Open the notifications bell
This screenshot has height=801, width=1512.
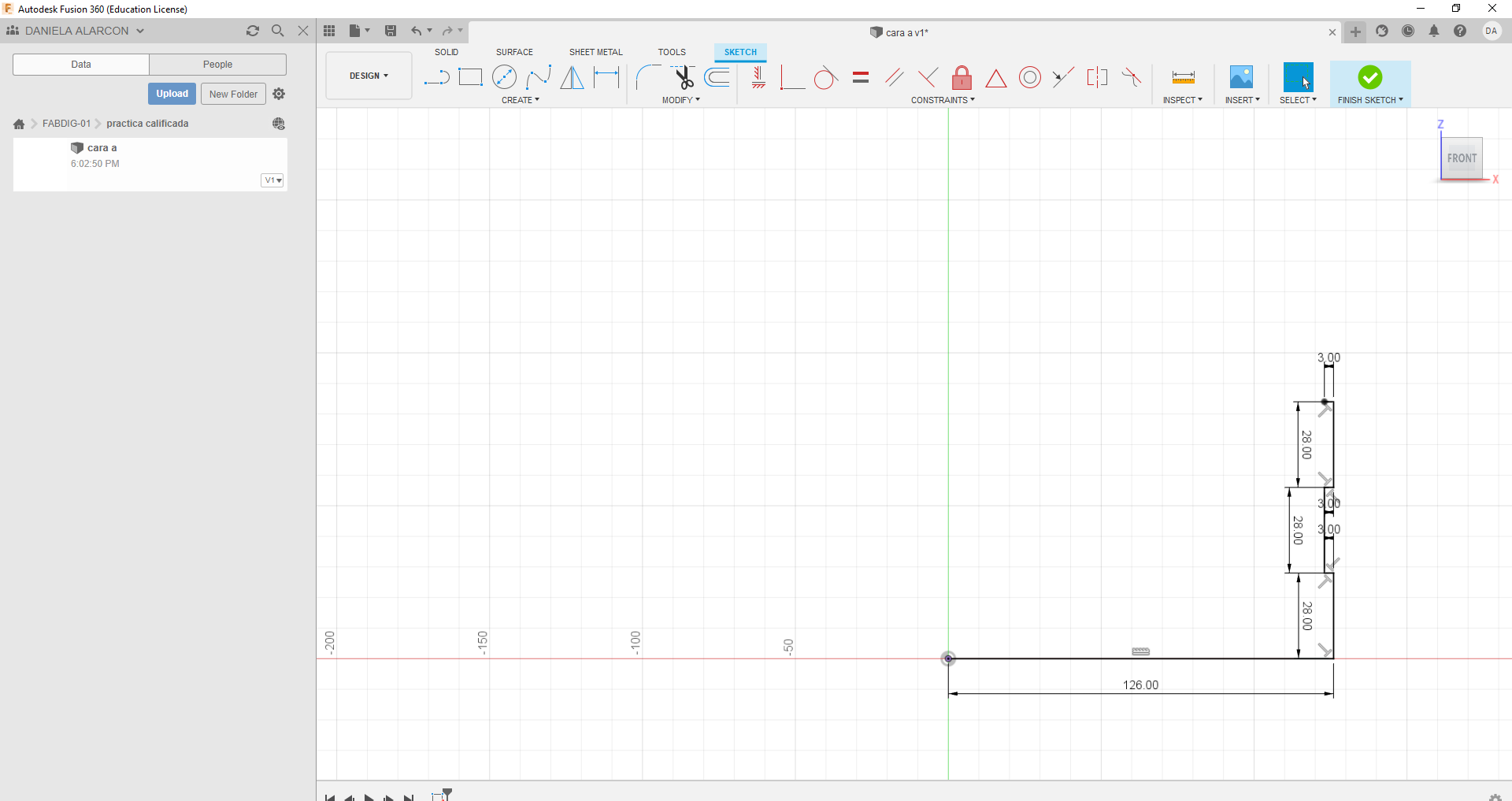pyautogui.click(x=1434, y=31)
